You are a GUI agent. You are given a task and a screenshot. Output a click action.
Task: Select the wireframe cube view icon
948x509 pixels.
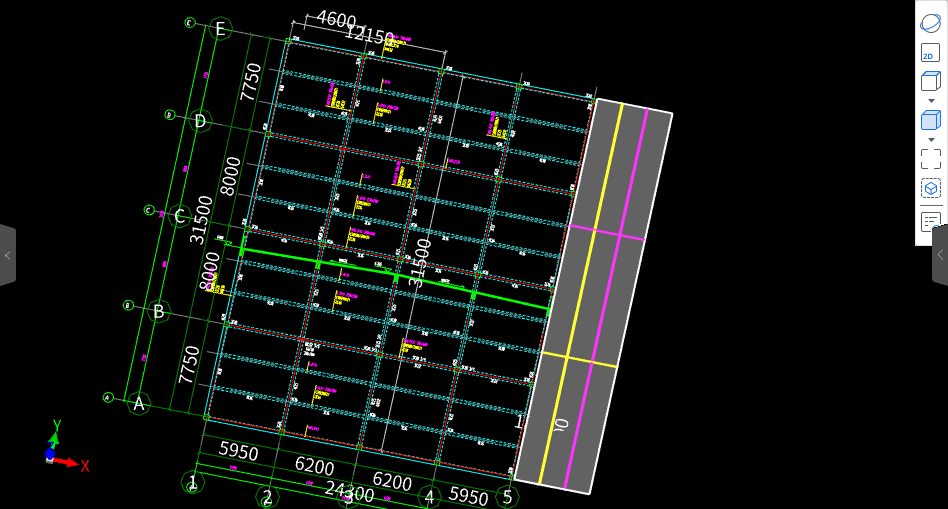(x=930, y=82)
